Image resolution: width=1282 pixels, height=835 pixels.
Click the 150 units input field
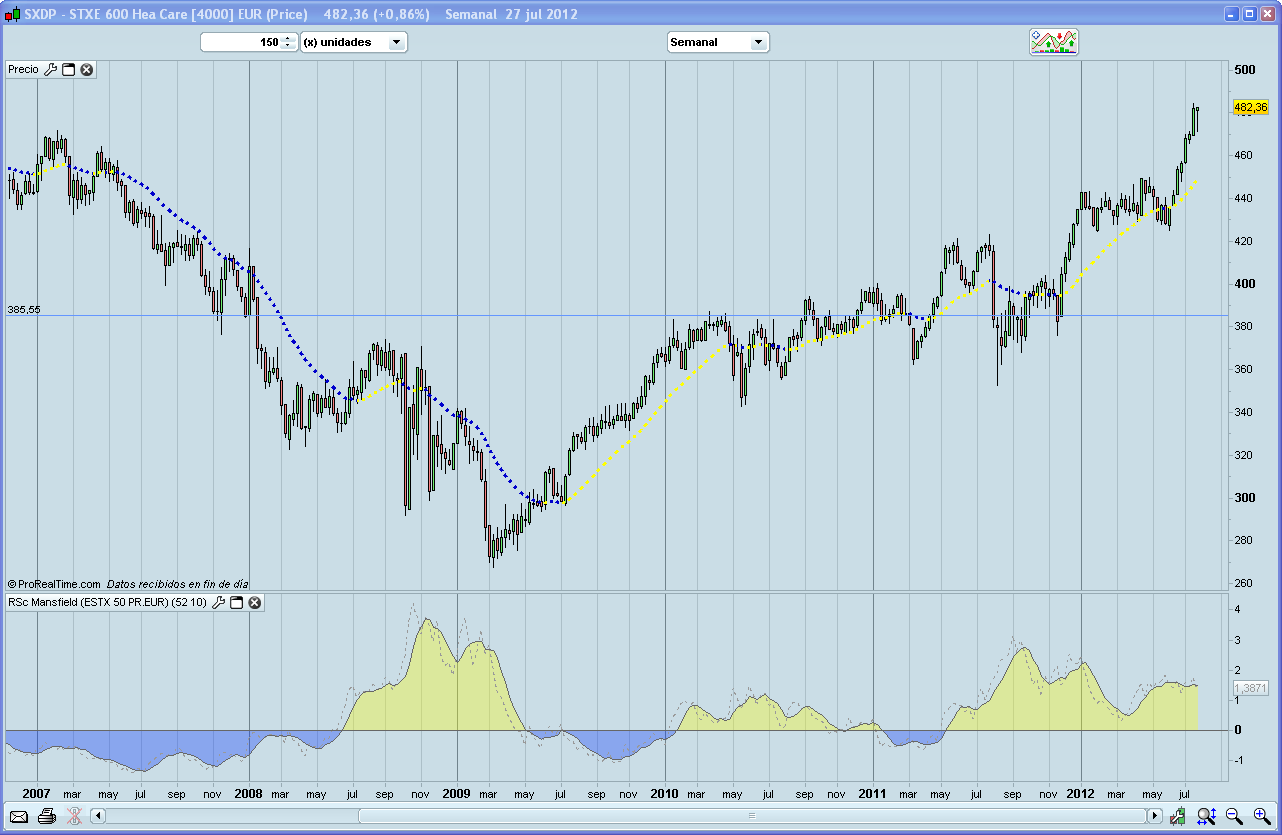pos(240,43)
